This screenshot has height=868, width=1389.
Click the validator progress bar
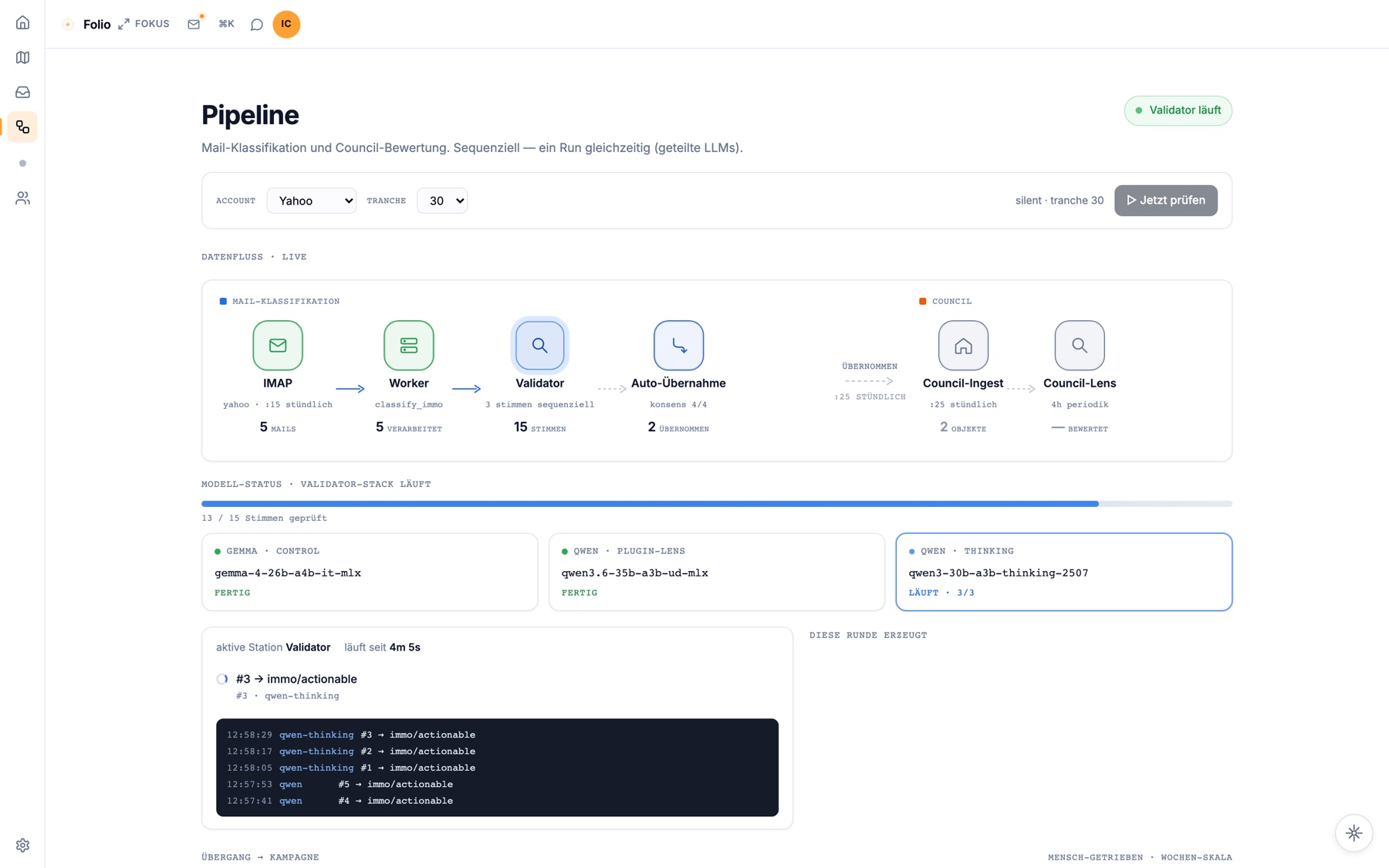pos(717,504)
